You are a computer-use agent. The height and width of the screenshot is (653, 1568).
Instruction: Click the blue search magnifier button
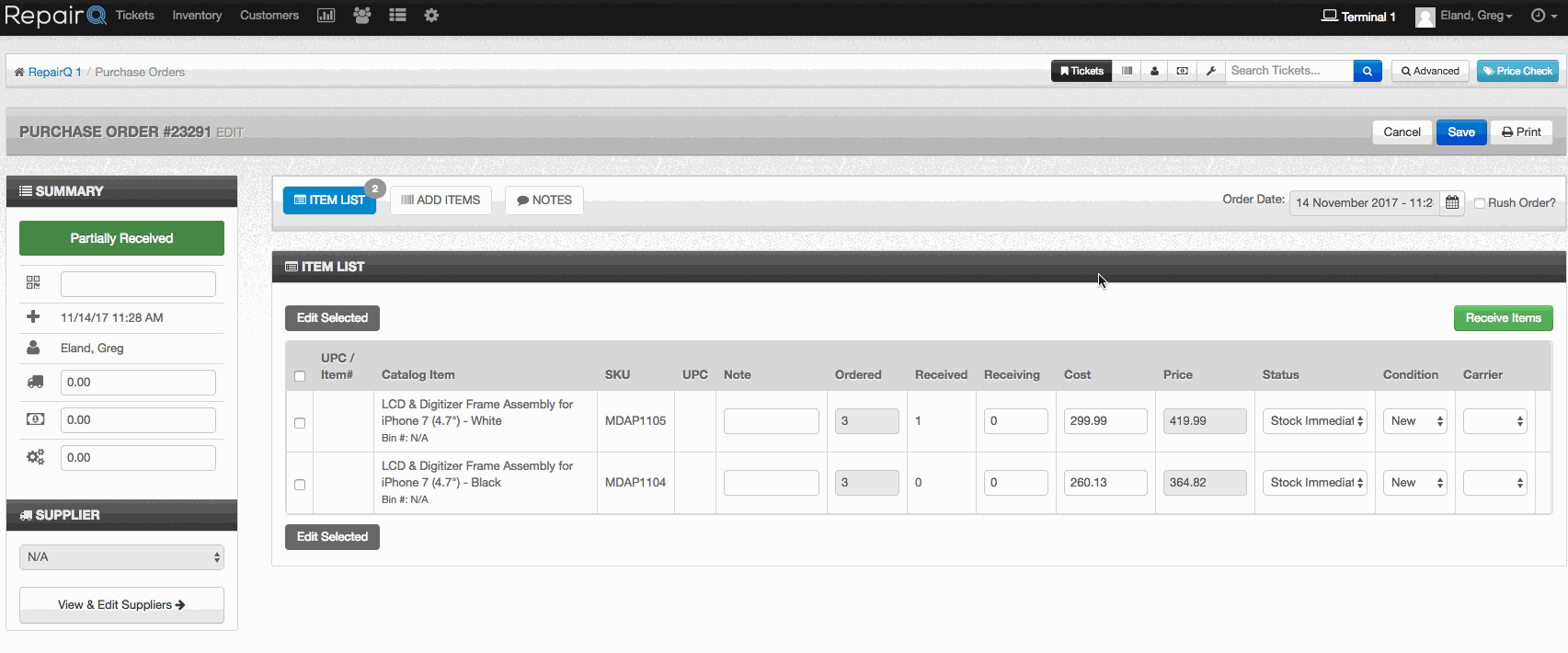[x=1368, y=71]
